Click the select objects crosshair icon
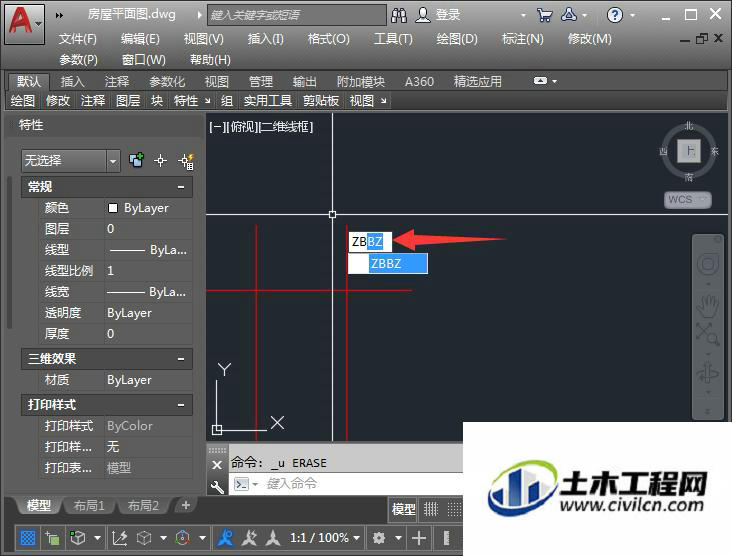Image resolution: width=732 pixels, height=556 pixels. [x=160, y=161]
